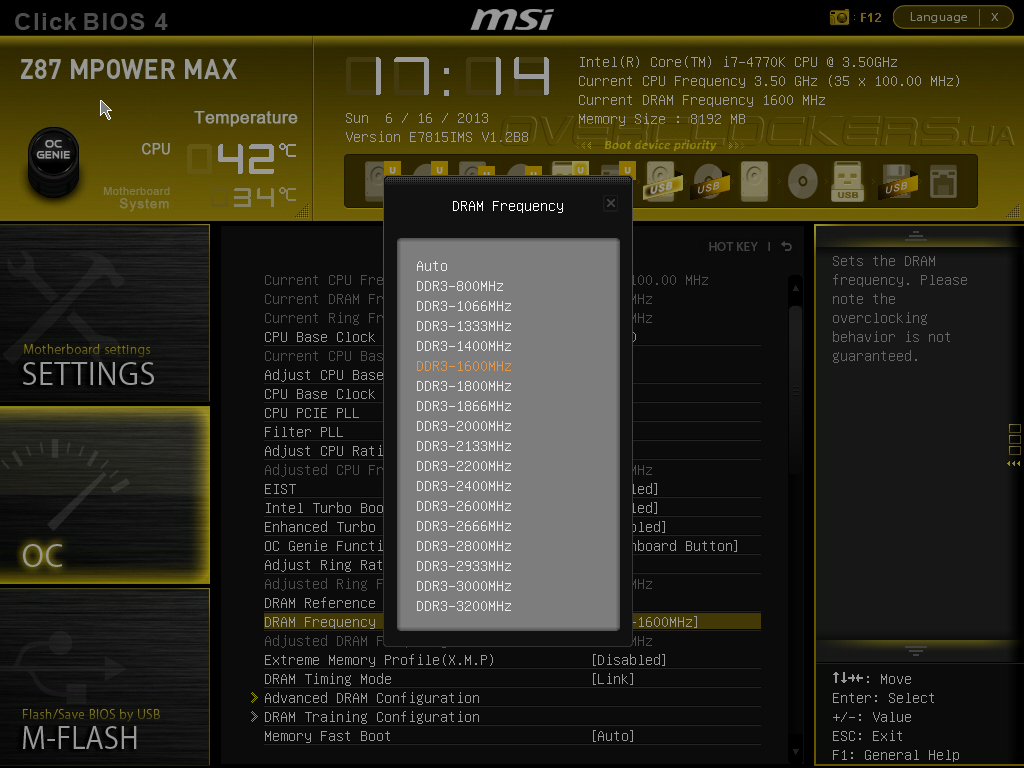The height and width of the screenshot is (768, 1024).
Task: Click the DRAM Timing [Link] value
Action: [x=613, y=679]
